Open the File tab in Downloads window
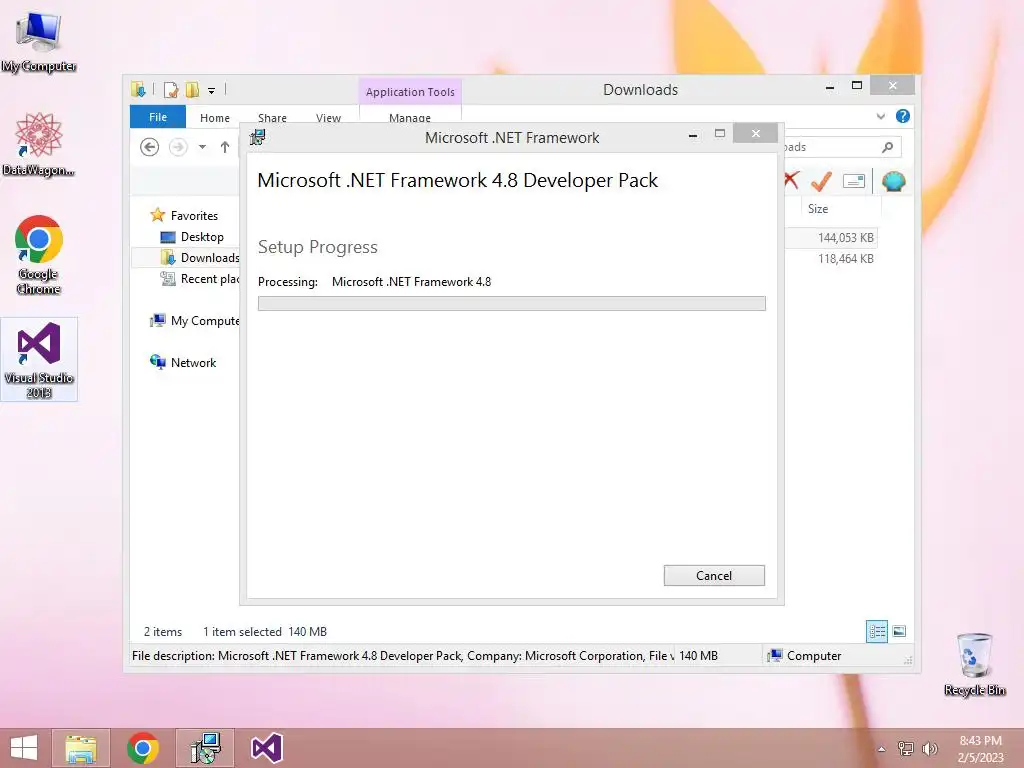 [x=158, y=117]
